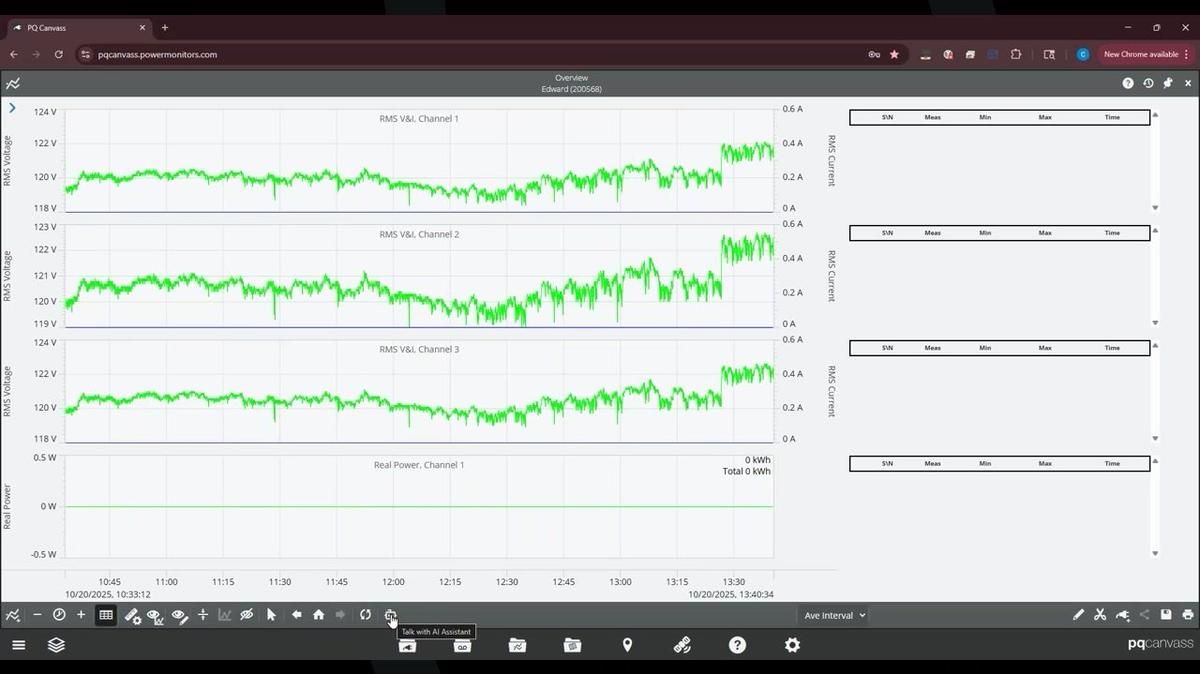Screen dimensions: 1200x674
Task: Click the scissors cut icon
Action: [x=1100, y=615]
